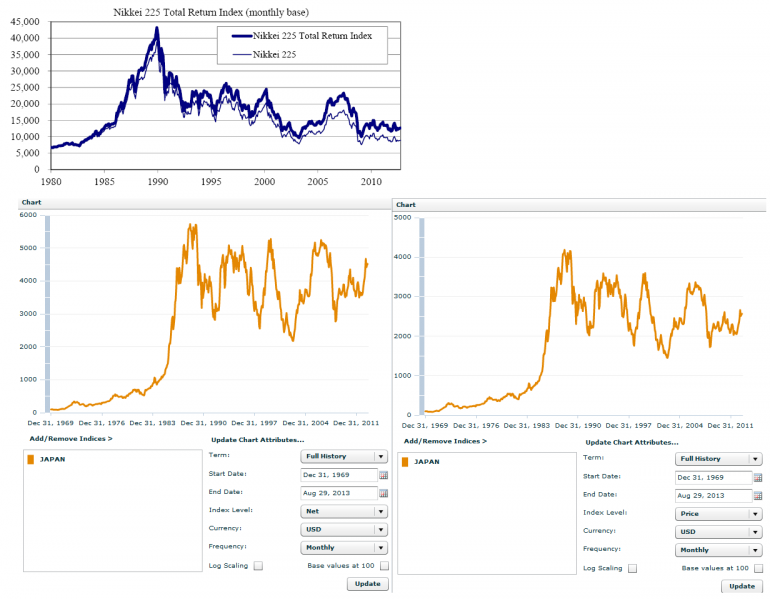Open End Date calendar icon in right panel
This screenshot has height=599, width=770.
click(758, 496)
